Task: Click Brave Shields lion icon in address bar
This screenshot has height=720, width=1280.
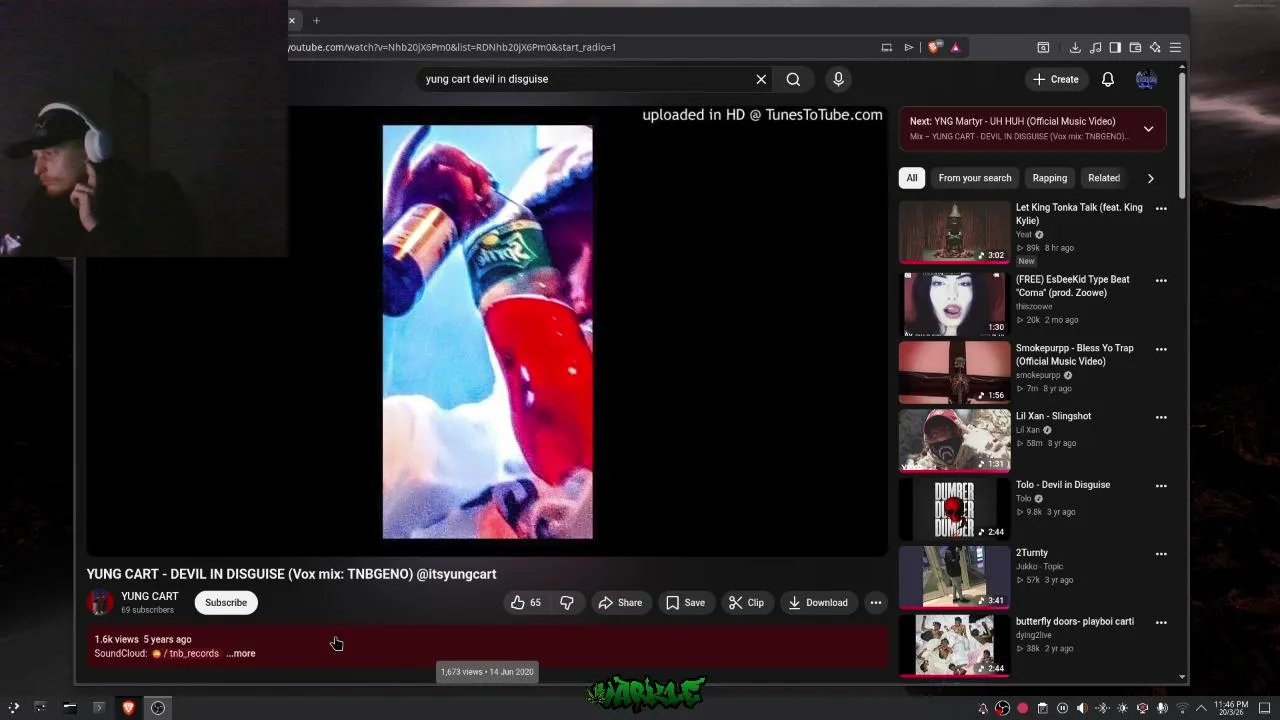Action: (x=934, y=47)
